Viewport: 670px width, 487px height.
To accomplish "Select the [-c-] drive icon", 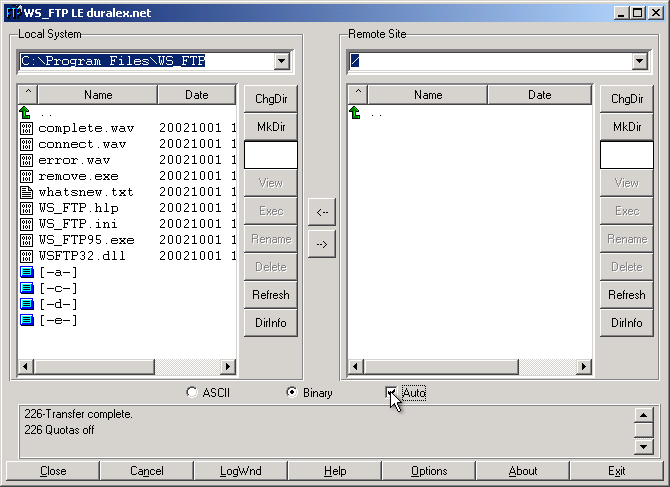I will click(x=26, y=288).
